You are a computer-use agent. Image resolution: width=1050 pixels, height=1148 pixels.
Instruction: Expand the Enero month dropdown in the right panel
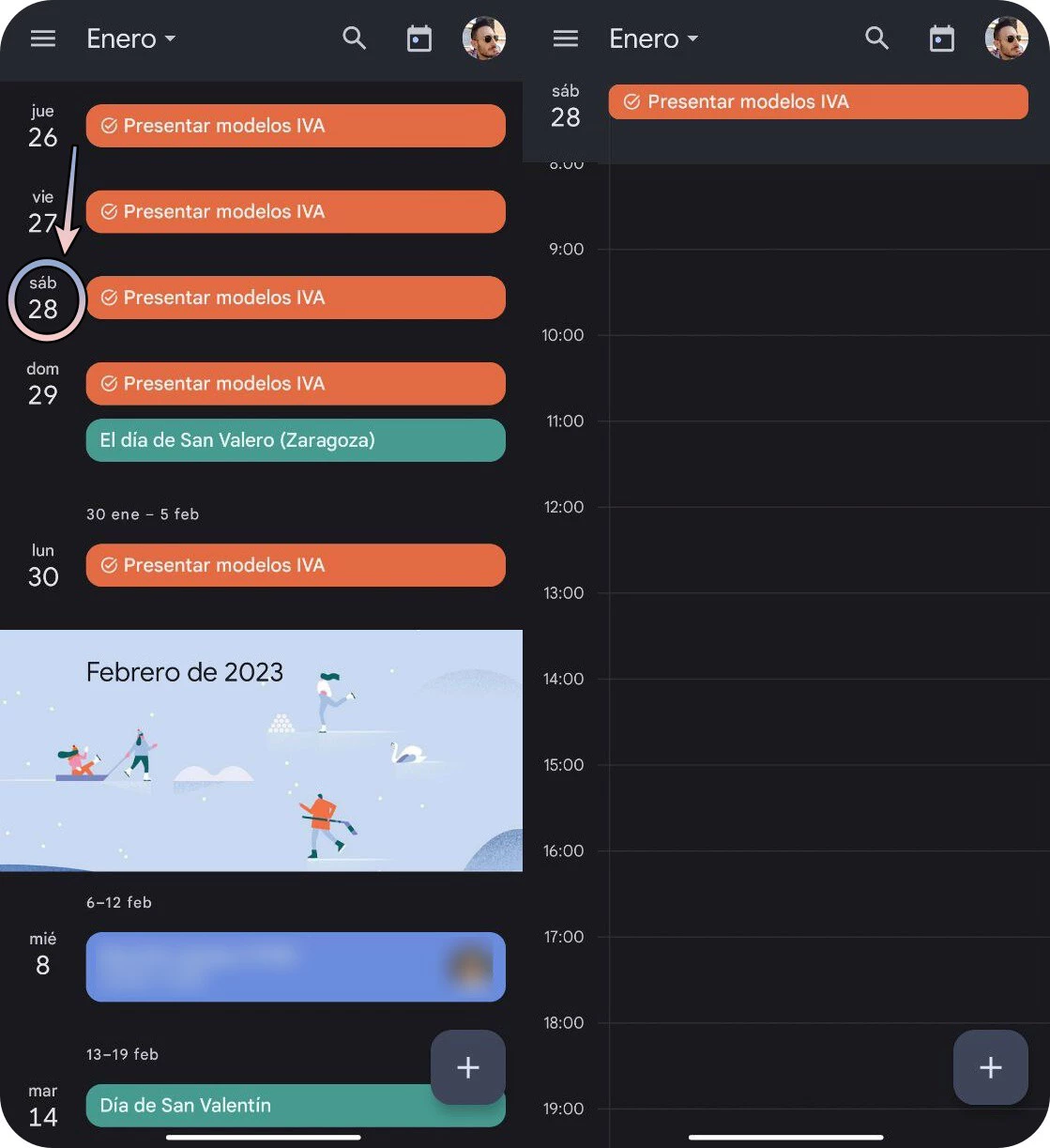[654, 38]
